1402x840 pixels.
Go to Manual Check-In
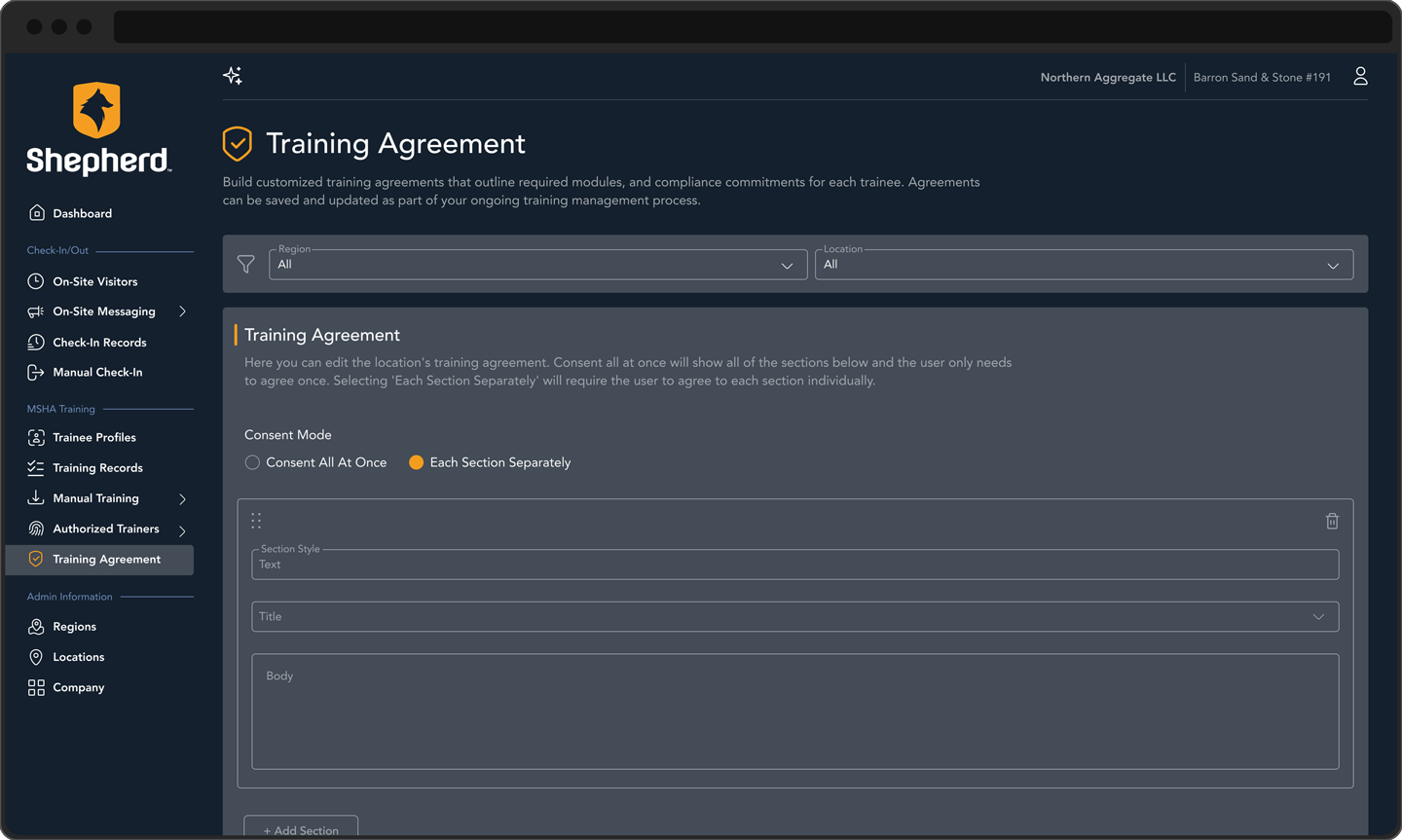(x=96, y=372)
